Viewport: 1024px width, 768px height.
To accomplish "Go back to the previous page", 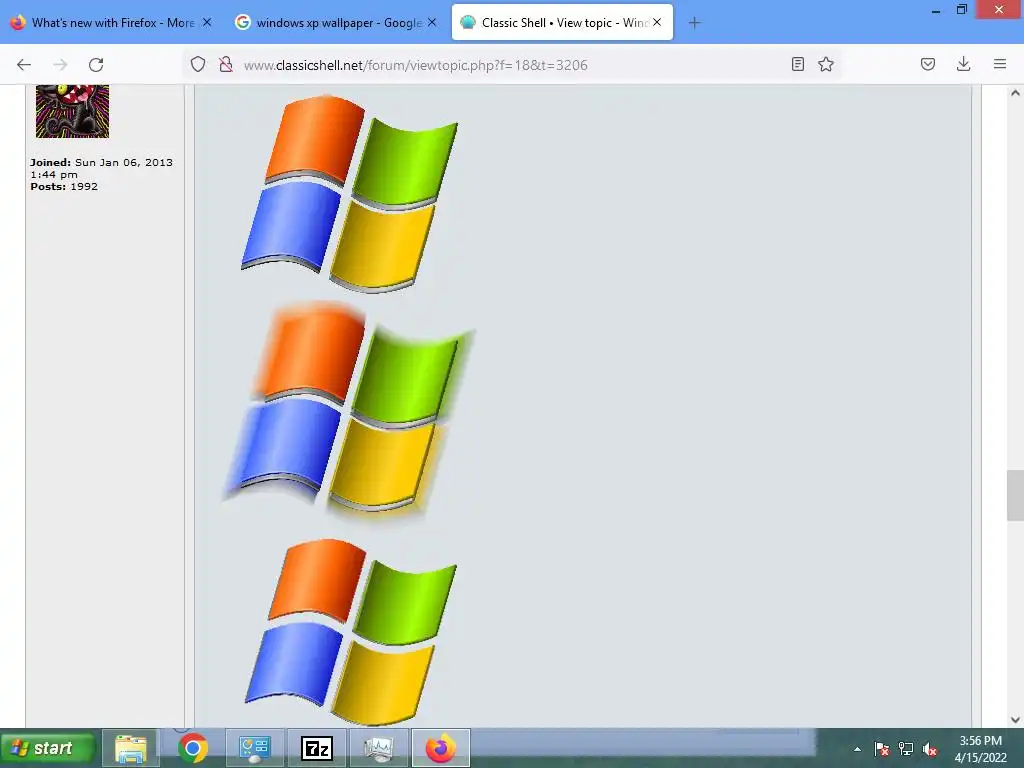I will [x=24, y=65].
